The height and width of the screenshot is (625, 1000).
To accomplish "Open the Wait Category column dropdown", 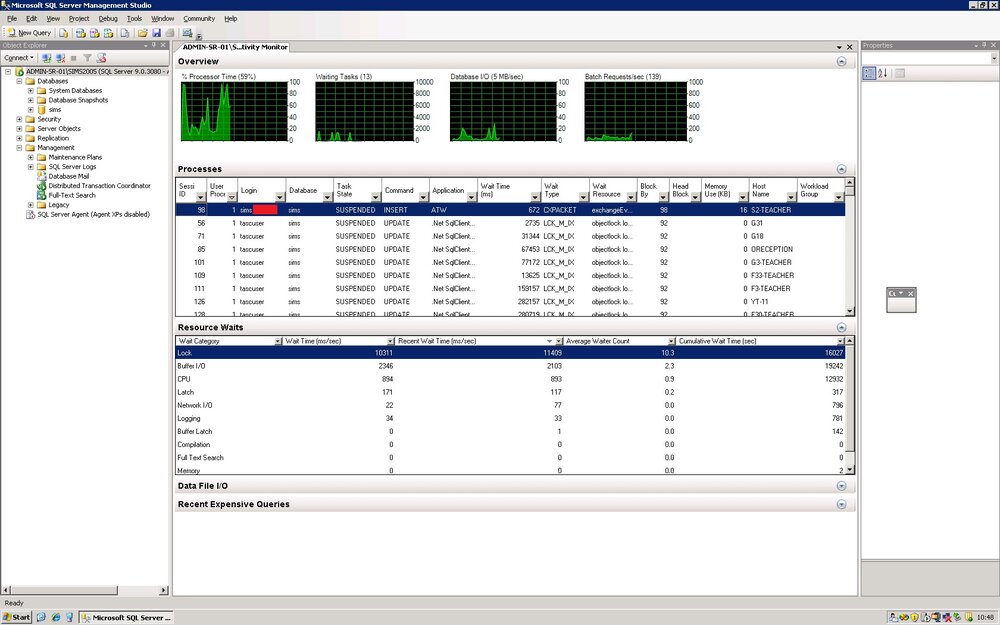I will click(x=277, y=341).
